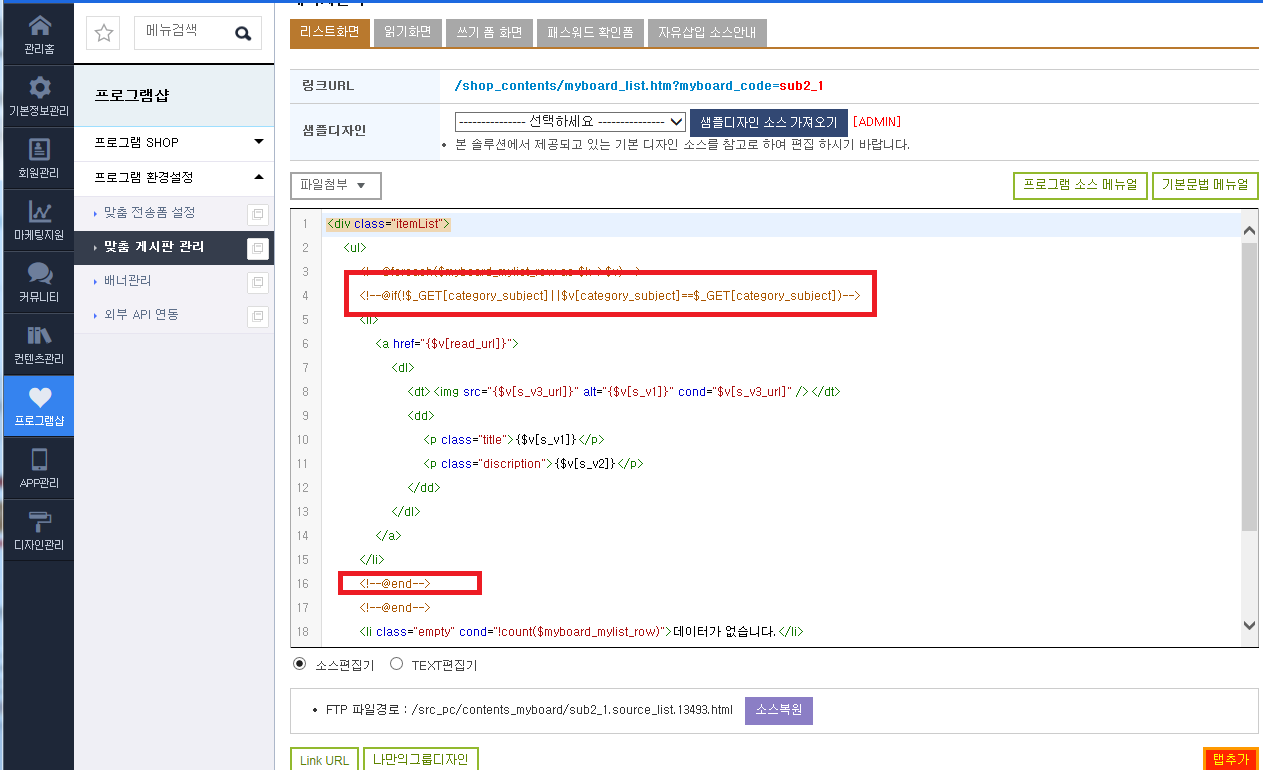The height and width of the screenshot is (770, 1263).
Task: Click the menu search magnifier icon
Action: pyautogui.click(x=243, y=33)
